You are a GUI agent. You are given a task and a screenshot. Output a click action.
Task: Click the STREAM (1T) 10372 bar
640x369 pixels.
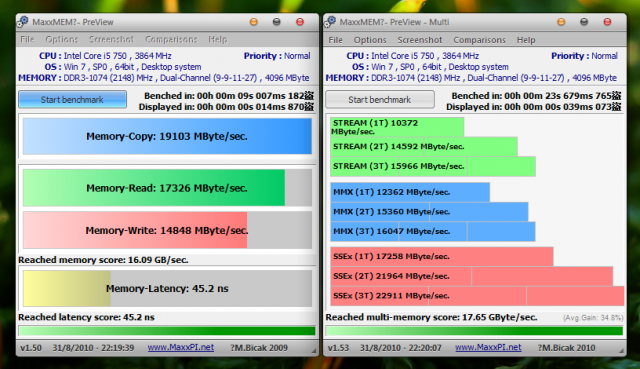397,127
